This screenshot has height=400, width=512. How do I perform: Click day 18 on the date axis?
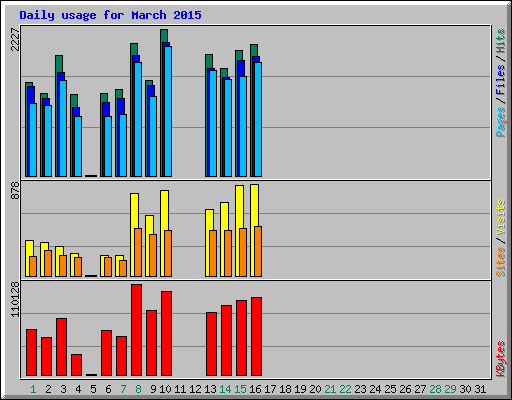tap(285, 389)
